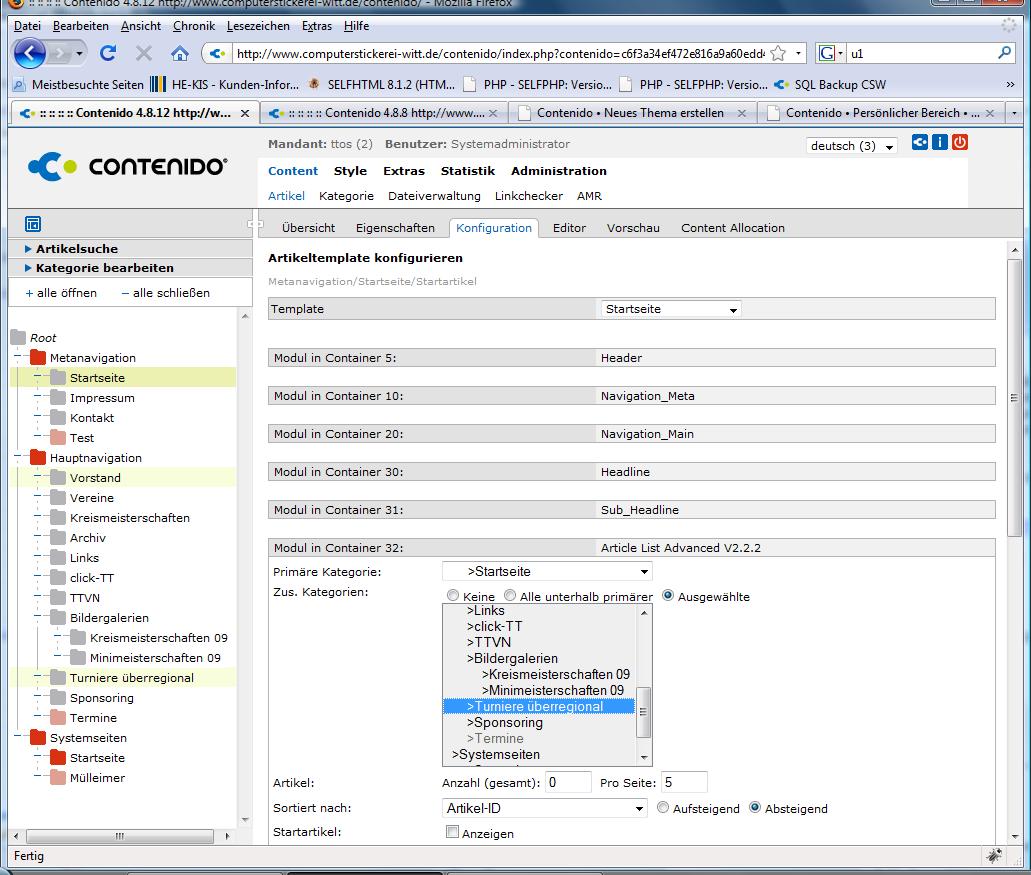Open the Template dropdown showing Startseite
Image resolution: width=1031 pixels, height=875 pixels.
tap(671, 310)
